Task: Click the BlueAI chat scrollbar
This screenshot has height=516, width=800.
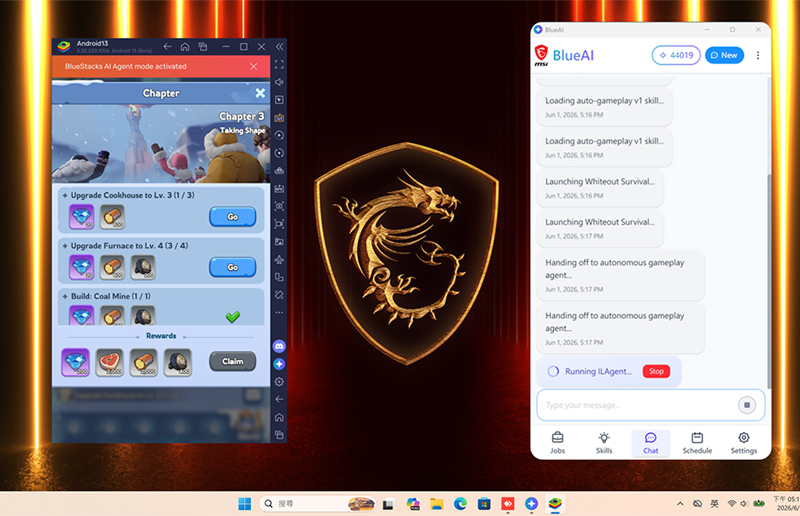Action: point(769,281)
